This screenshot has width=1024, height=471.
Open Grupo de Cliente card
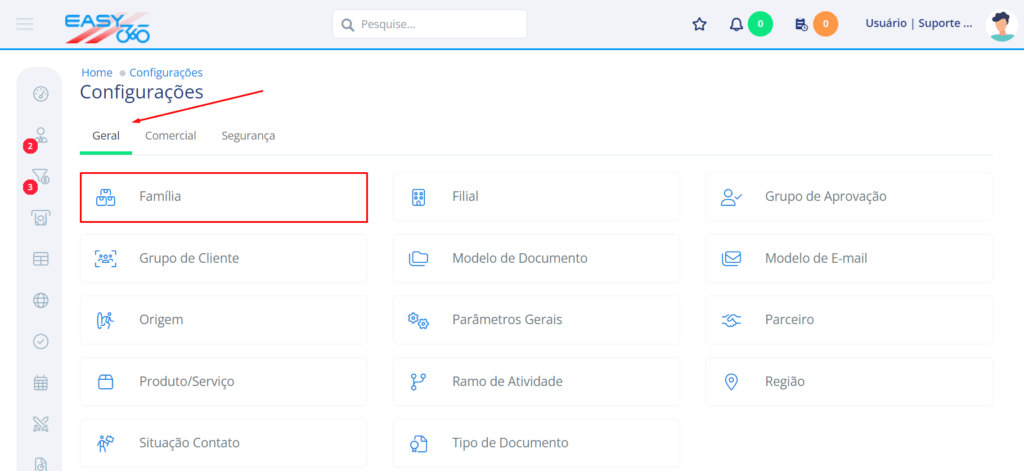223,258
